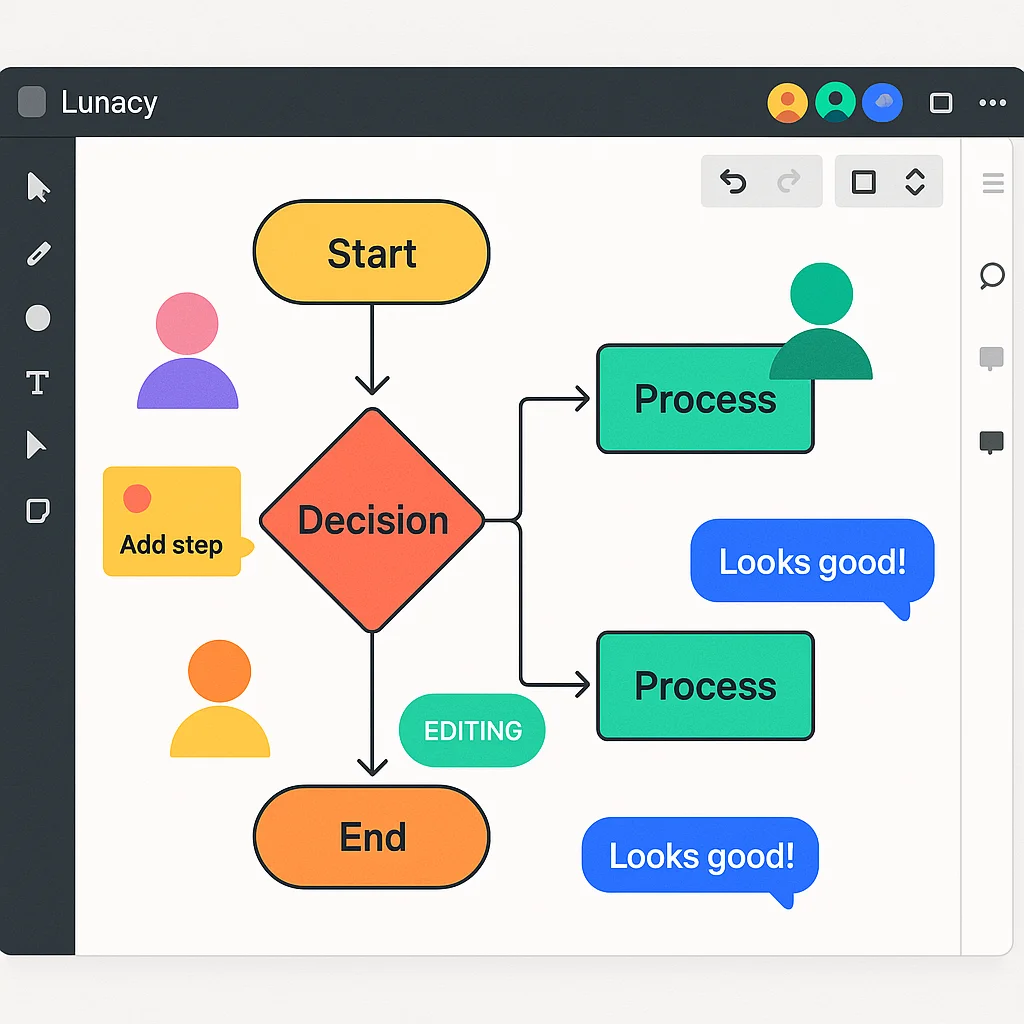Open the light comment bubble icon on right sidebar
1024x1024 pixels.
pos(991,359)
